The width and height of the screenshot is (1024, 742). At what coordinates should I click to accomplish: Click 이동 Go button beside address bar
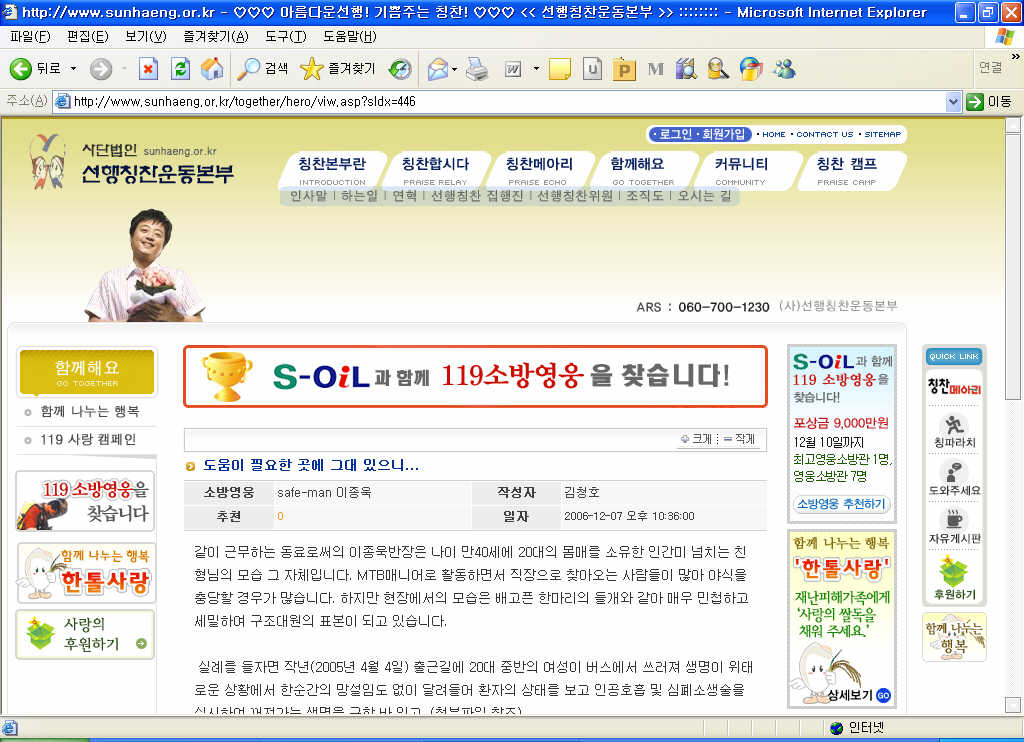click(990, 101)
